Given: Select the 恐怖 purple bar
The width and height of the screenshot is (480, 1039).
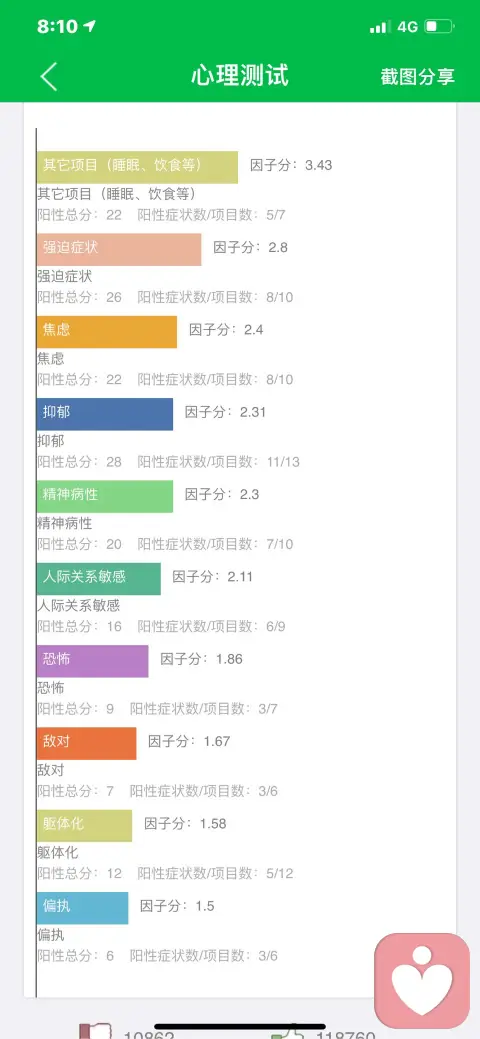Looking at the screenshot, I should click(93, 661).
